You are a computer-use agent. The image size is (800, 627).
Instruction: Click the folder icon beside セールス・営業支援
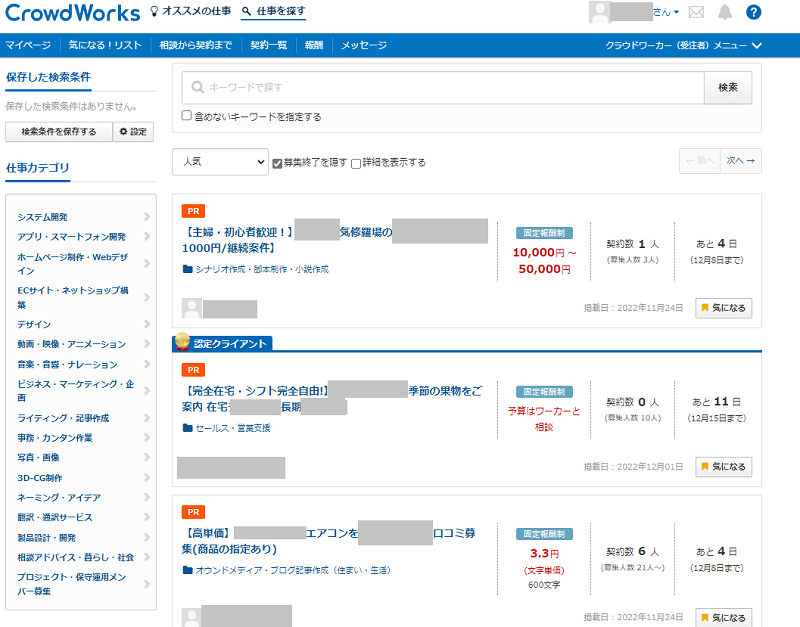(188, 428)
